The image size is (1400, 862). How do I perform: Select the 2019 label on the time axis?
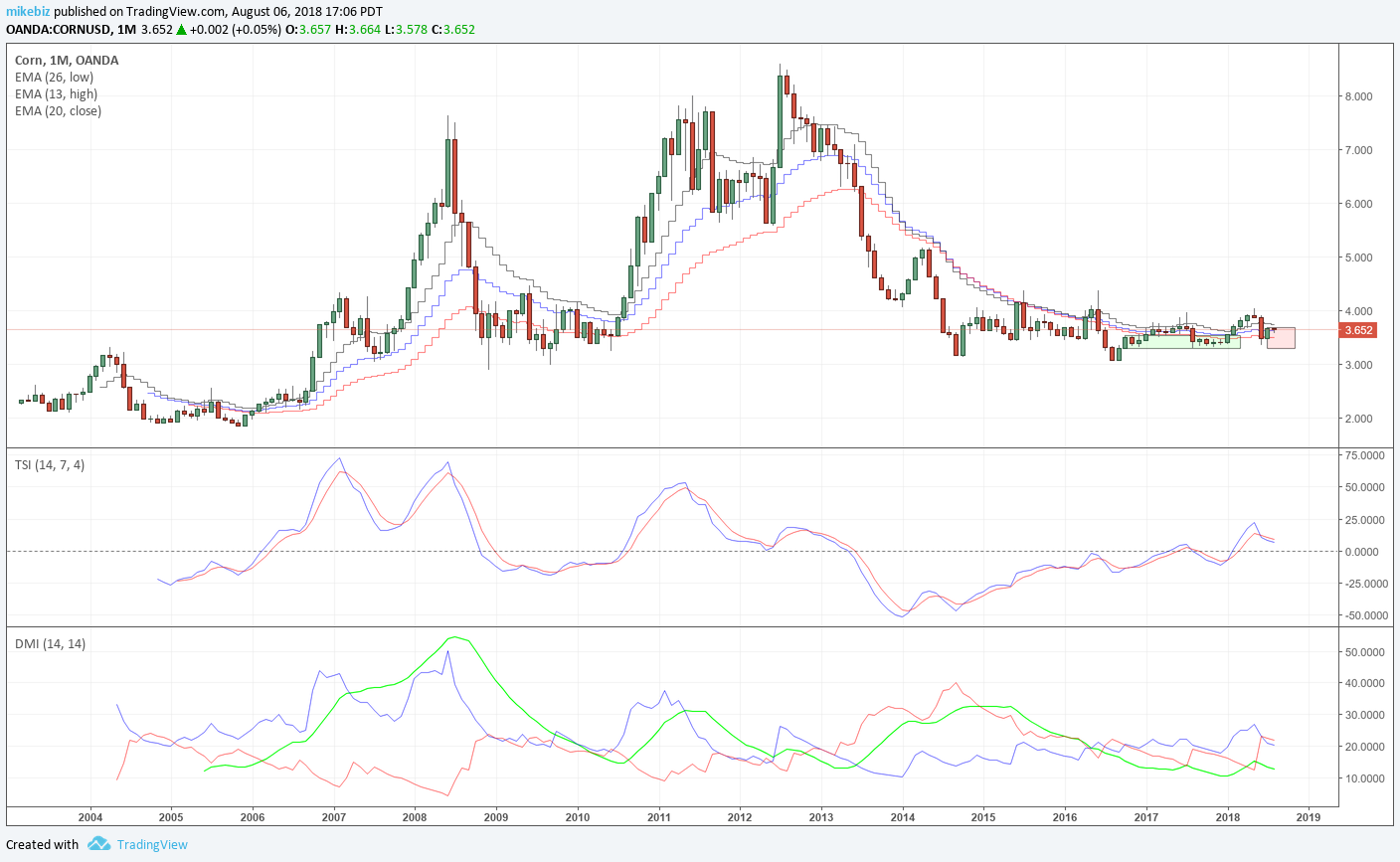1308,817
